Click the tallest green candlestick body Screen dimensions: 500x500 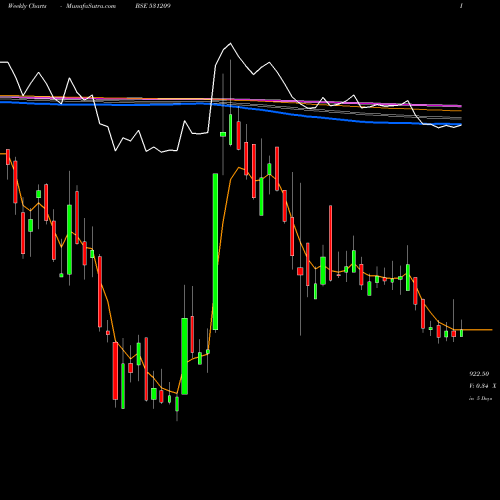tap(215, 252)
